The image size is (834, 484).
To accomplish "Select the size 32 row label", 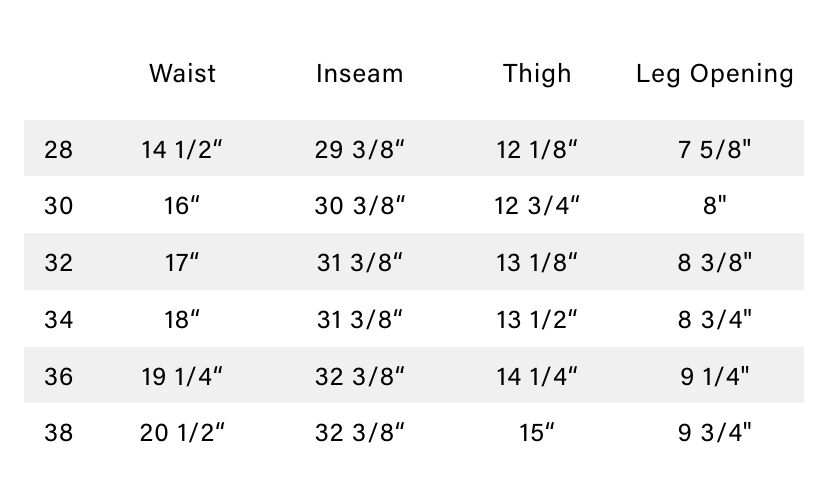I will [x=59, y=263].
